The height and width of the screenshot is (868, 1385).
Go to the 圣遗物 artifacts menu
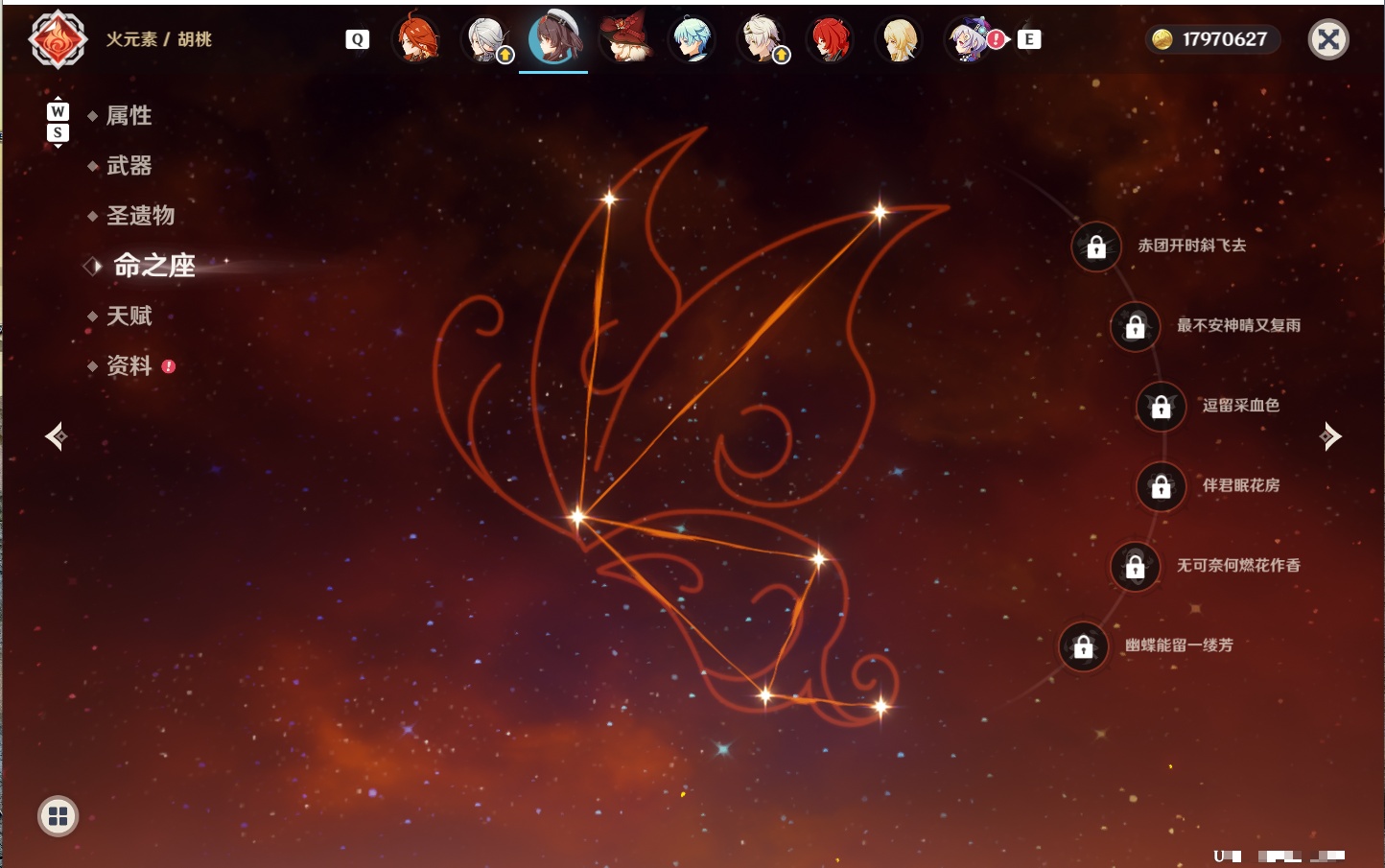(x=140, y=216)
